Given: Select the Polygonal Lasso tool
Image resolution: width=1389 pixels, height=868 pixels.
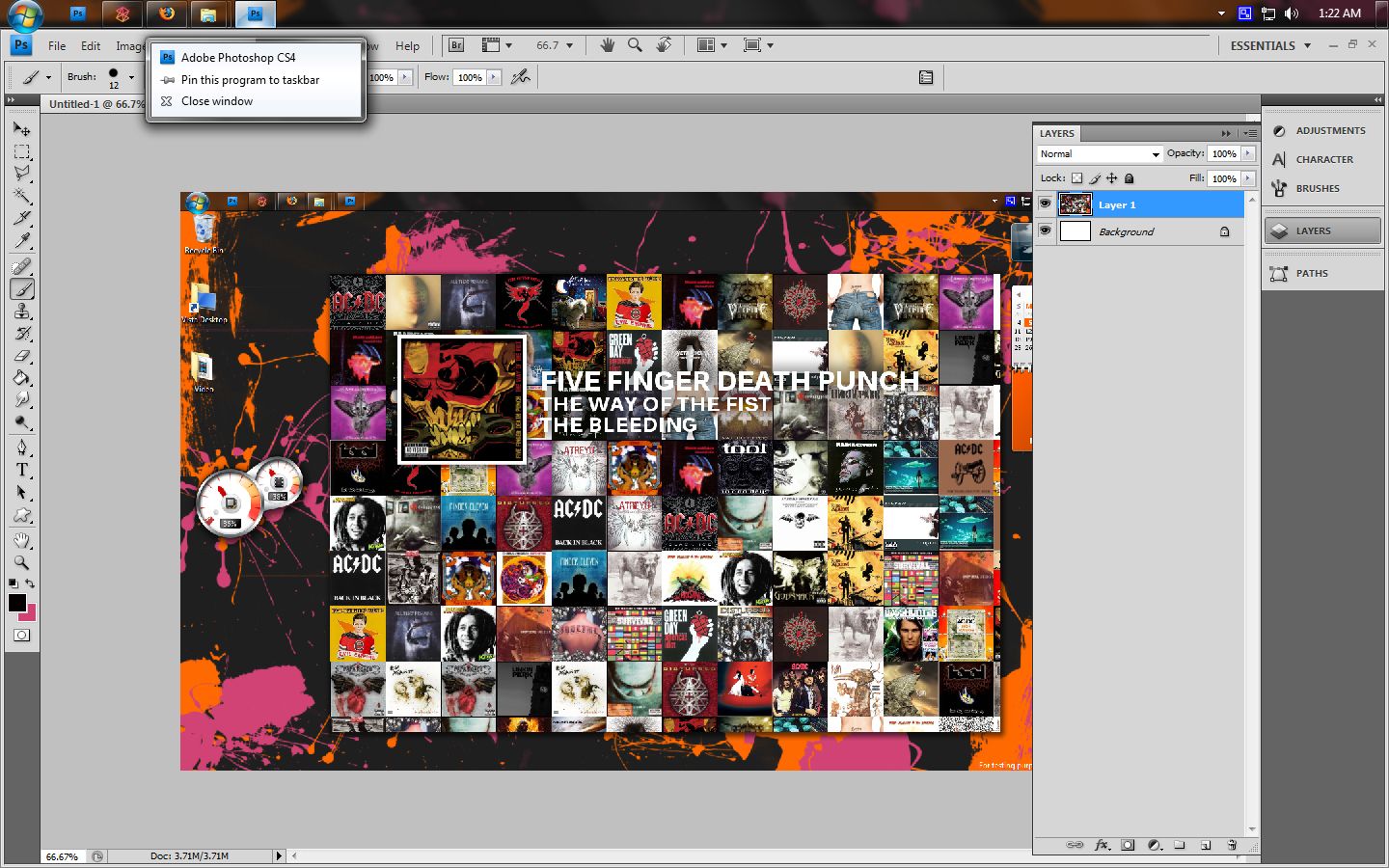Looking at the screenshot, I should [x=21, y=174].
